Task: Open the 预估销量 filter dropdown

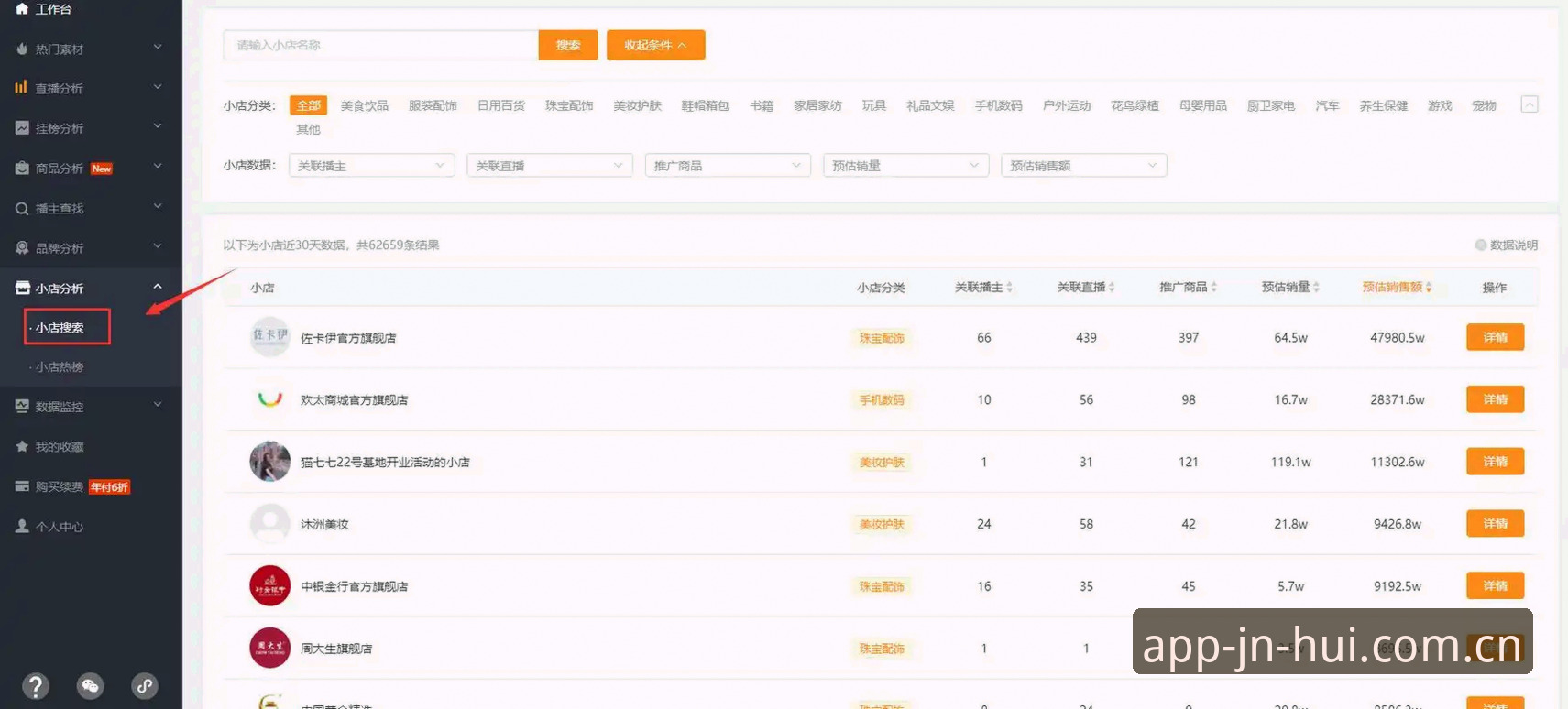Action: tap(905, 166)
